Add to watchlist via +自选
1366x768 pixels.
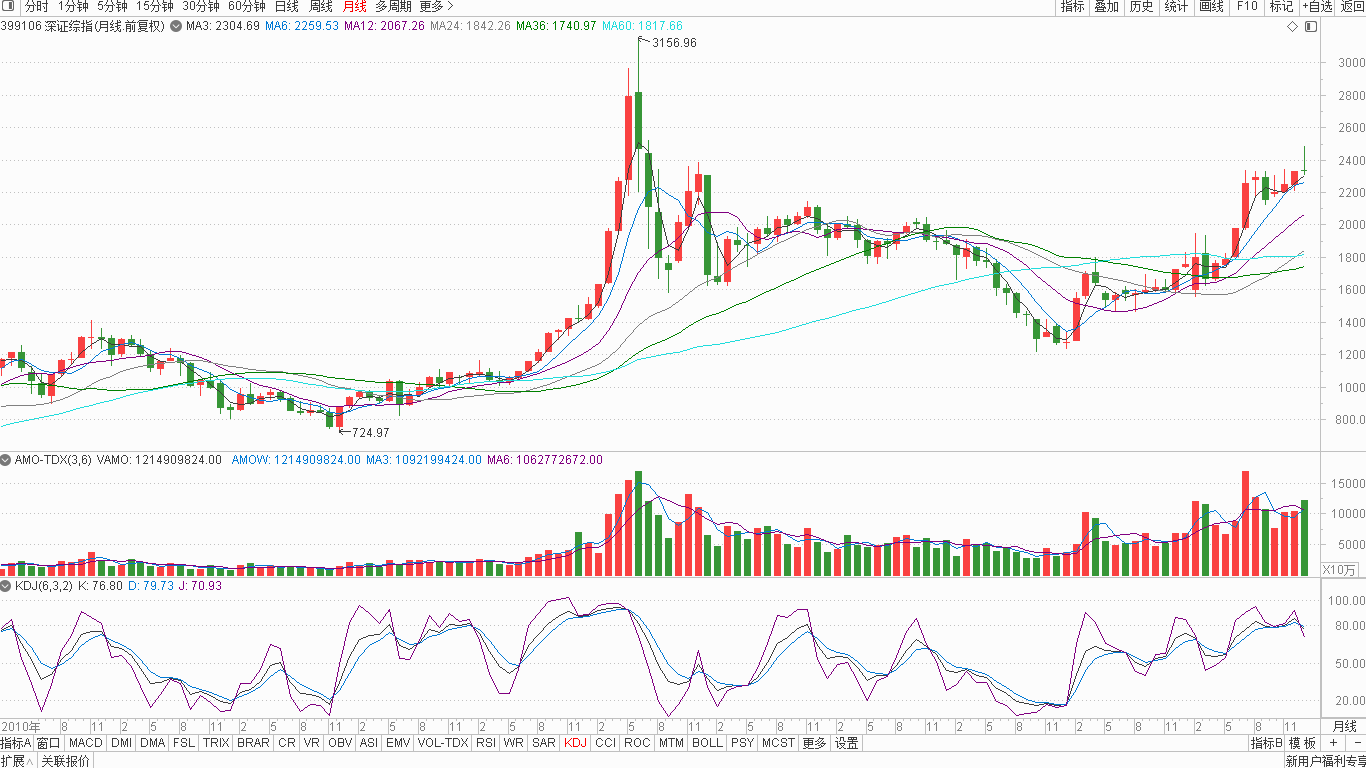point(1317,6)
